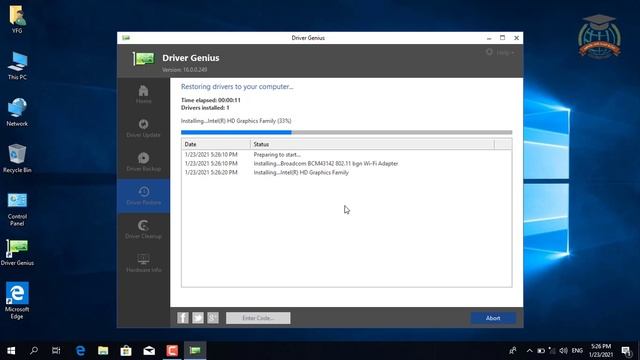Open Driver Cleanup in the sidebar
Image resolution: width=640 pixels, height=360 pixels.
[x=143, y=230]
